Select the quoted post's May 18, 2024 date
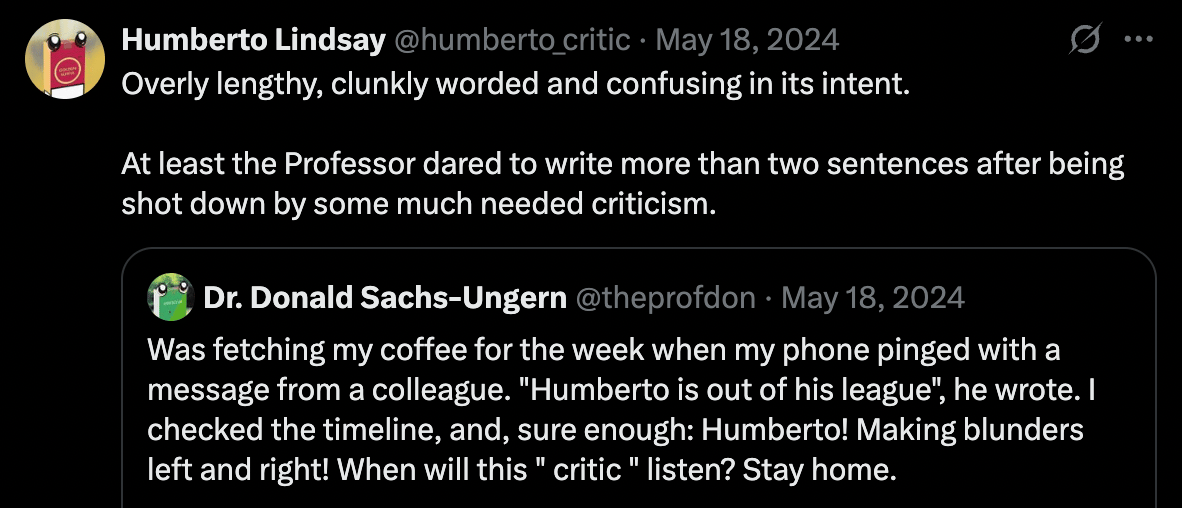The width and height of the screenshot is (1182, 508). (x=873, y=298)
